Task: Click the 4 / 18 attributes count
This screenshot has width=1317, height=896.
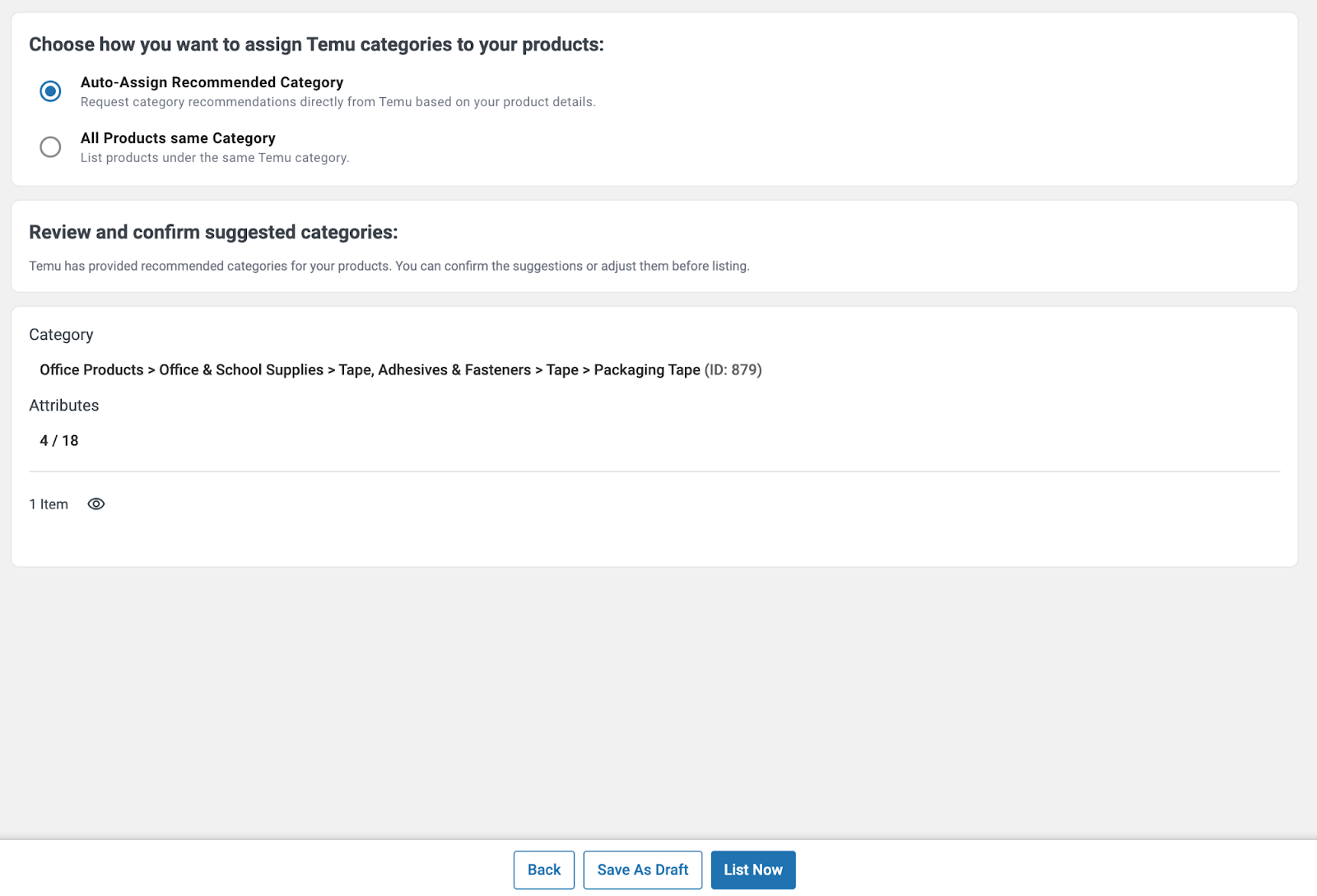Action: (x=59, y=441)
